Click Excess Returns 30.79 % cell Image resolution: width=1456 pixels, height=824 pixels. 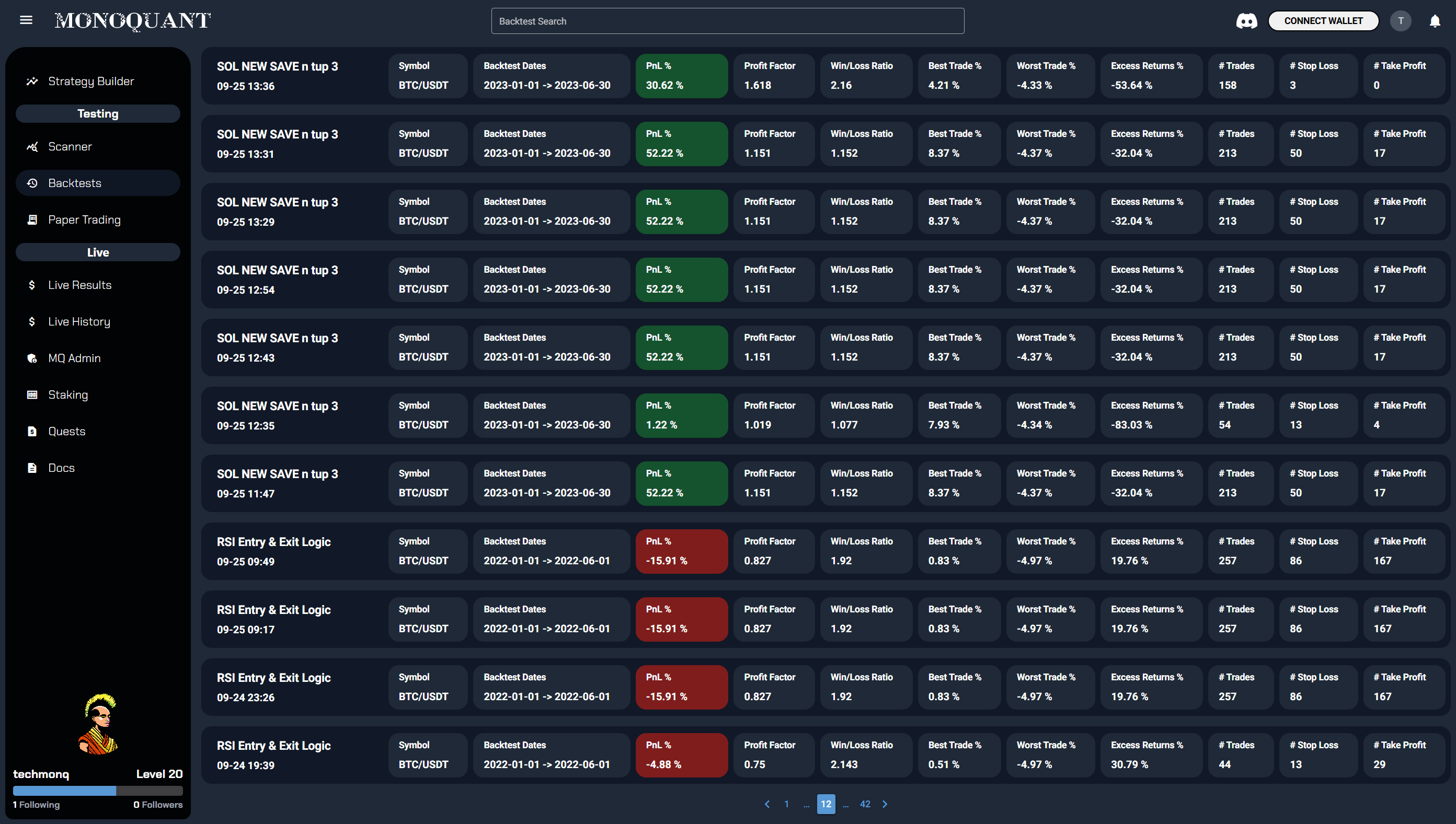pos(1151,755)
